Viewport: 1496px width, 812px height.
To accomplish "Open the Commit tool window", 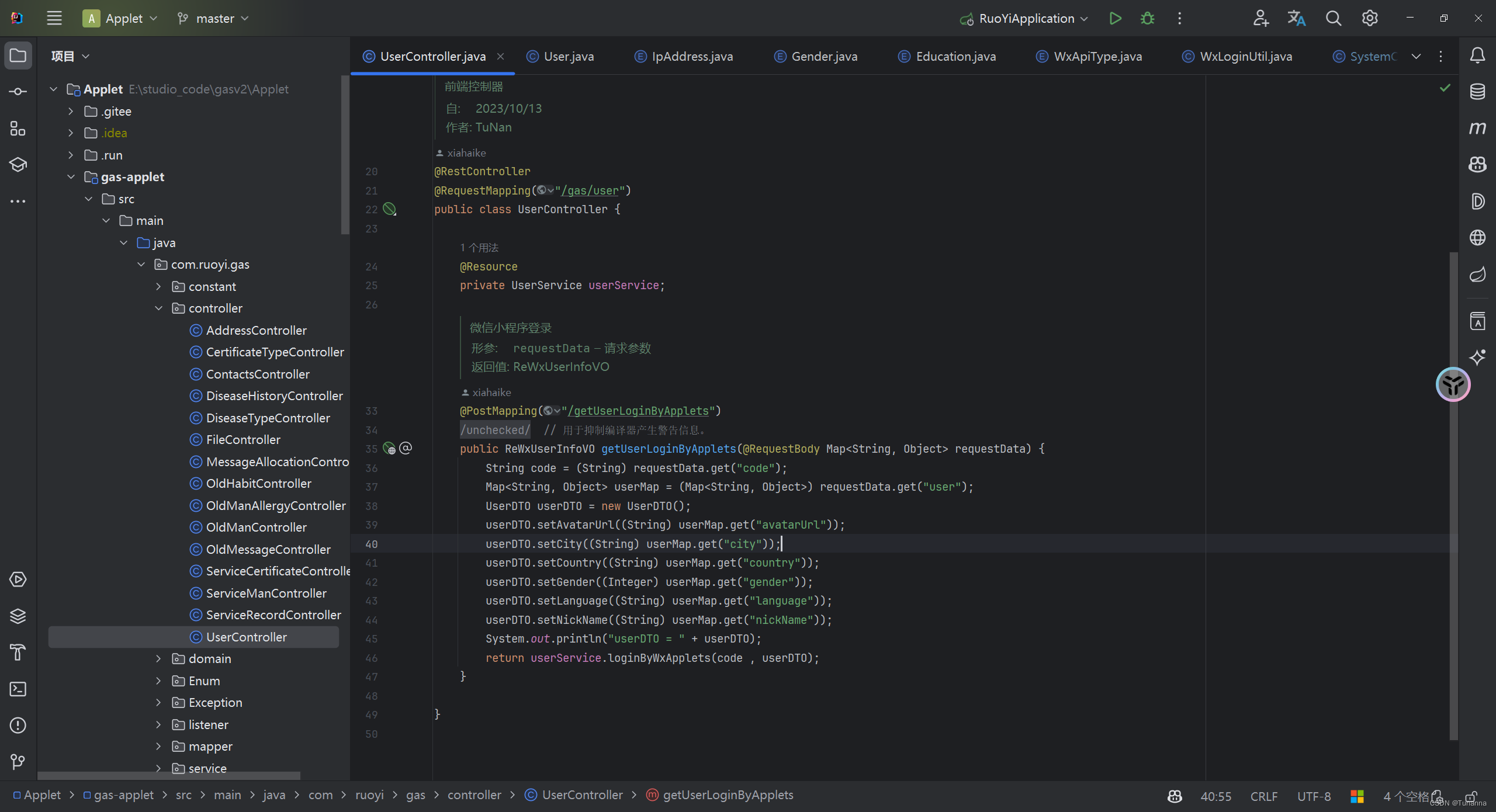I will [x=18, y=92].
